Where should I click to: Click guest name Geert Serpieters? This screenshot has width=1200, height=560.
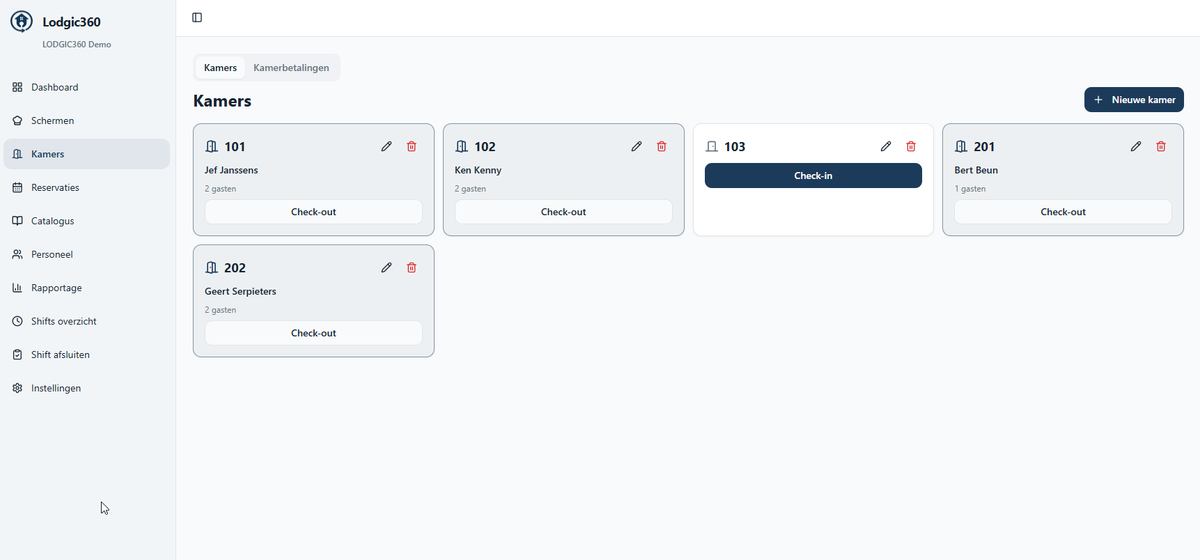click(x=240, y=291)
